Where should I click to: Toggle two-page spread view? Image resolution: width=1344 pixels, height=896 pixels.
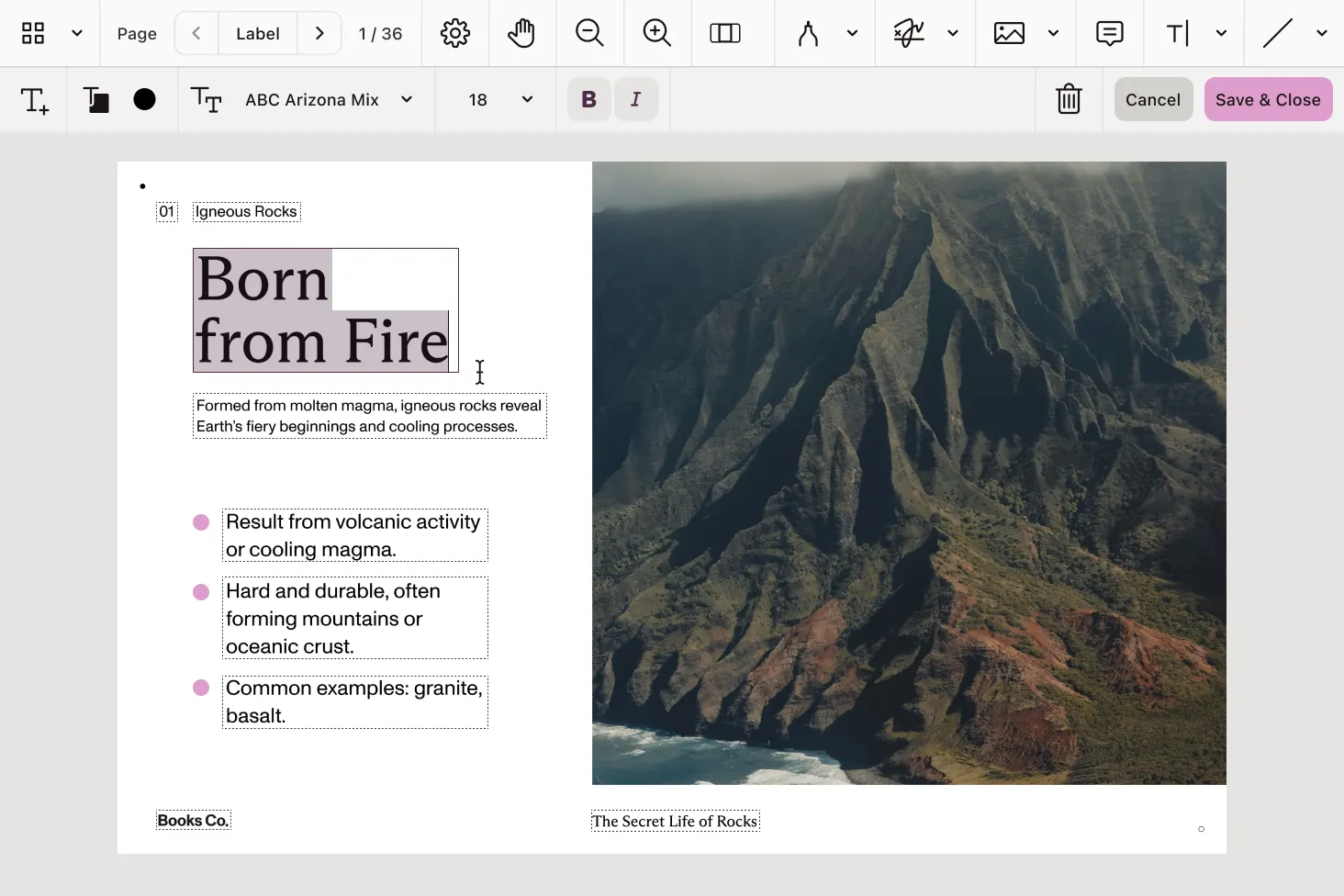point(724,33)
